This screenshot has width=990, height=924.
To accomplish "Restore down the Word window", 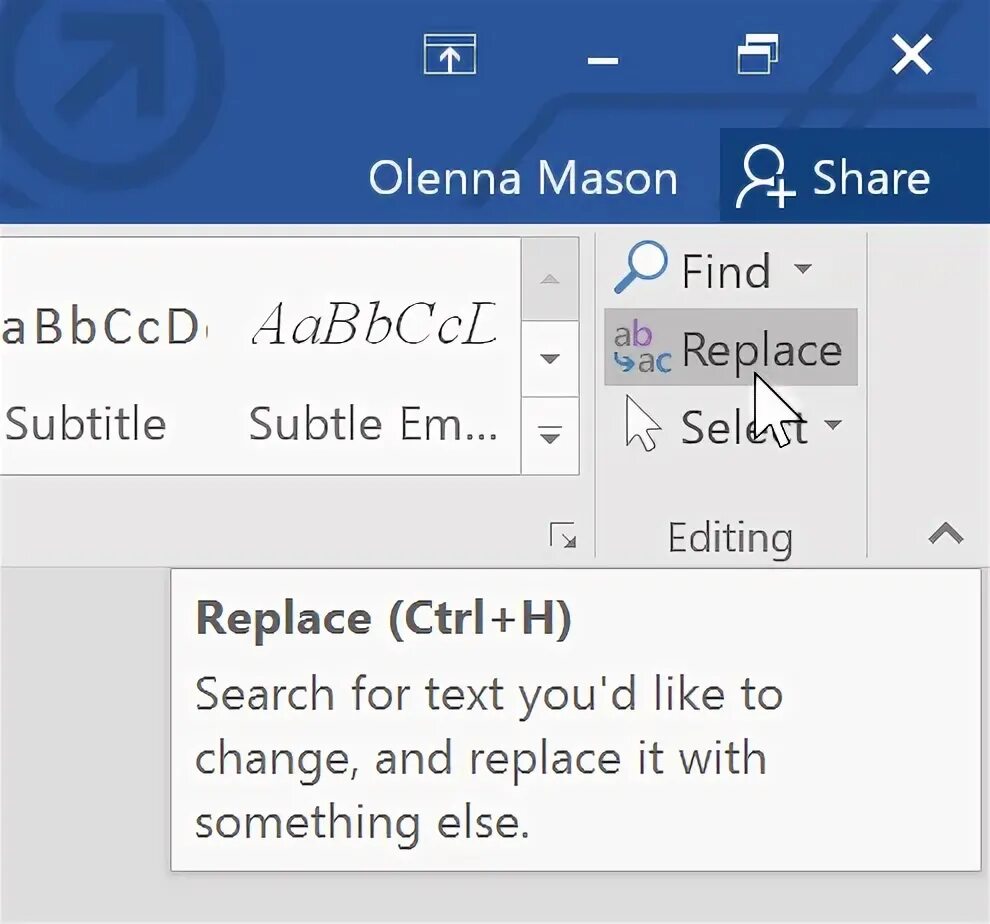I will coord(757,56).
